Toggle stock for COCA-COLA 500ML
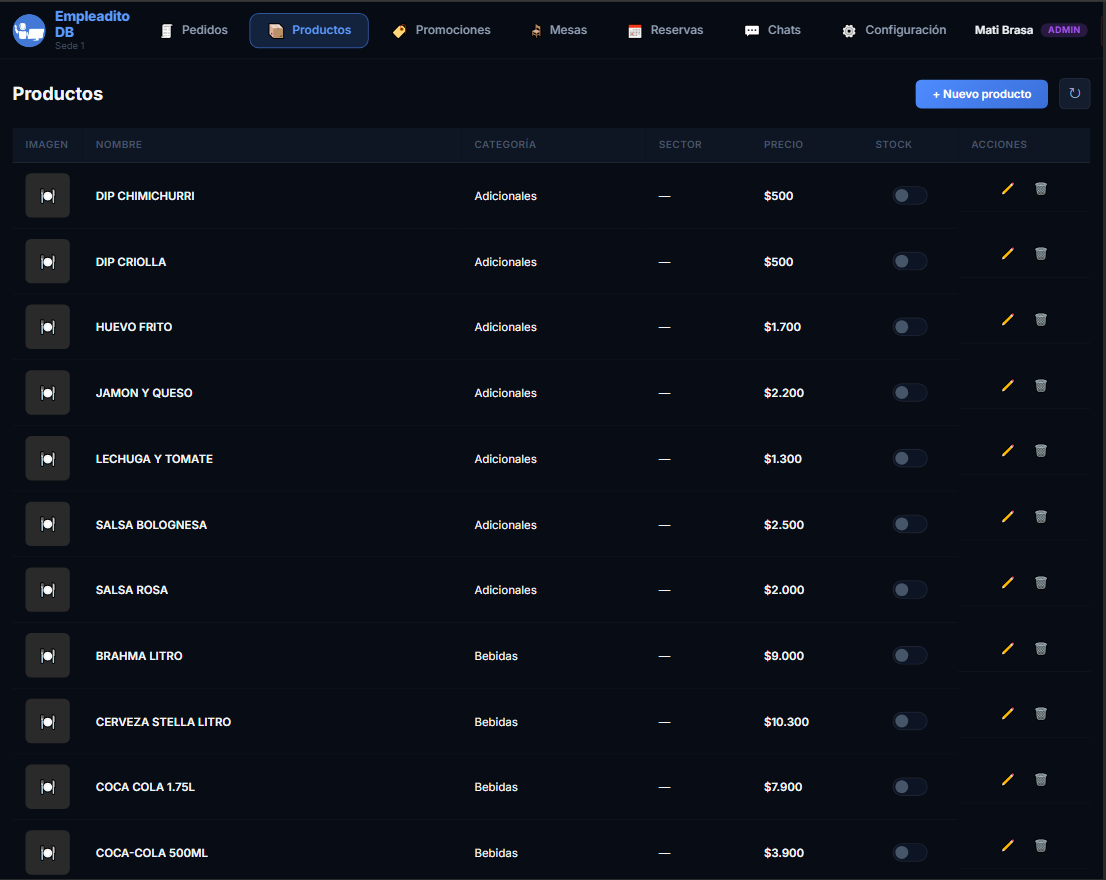The image size is (1106, 880). [909, 853]
